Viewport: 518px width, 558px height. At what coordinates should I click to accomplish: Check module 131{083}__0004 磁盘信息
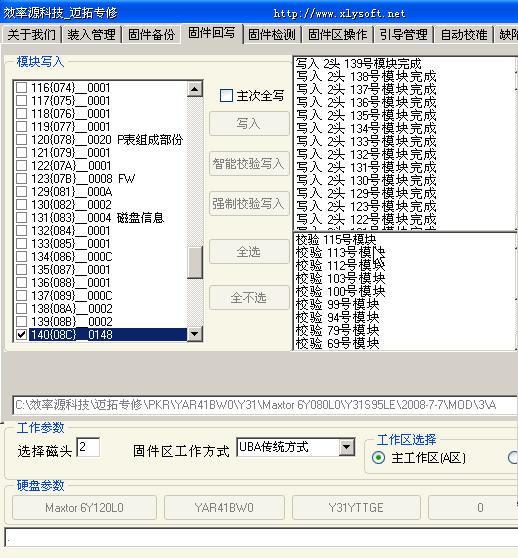pyautogui.click(x=22, y=217)
